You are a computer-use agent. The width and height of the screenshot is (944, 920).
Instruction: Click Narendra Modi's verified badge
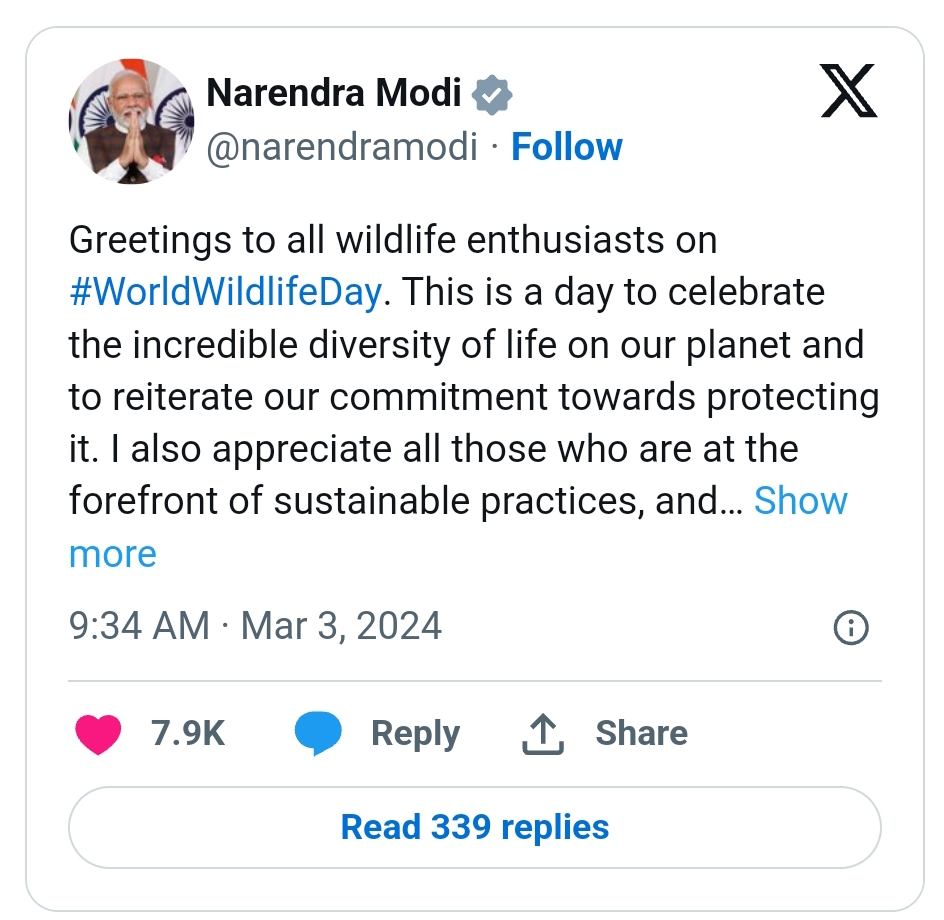coord(494,93)
